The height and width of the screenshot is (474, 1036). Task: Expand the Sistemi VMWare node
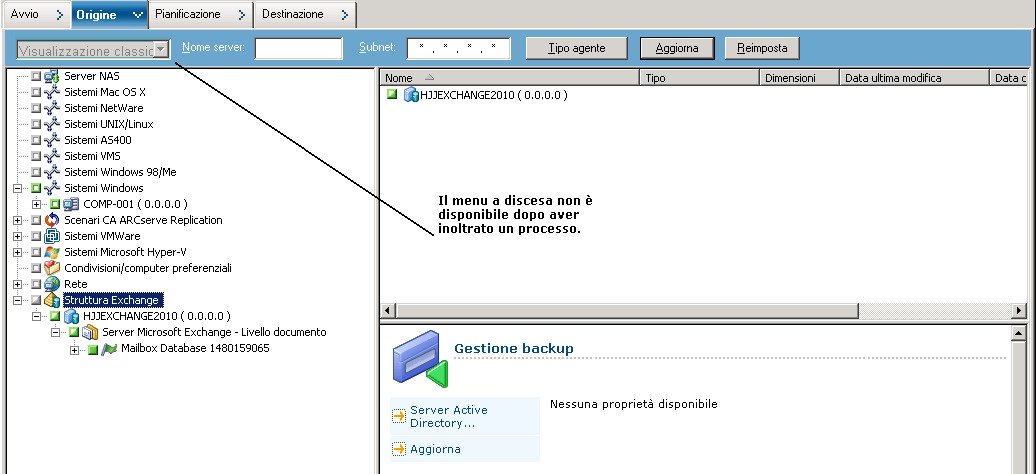click(x=17, y=236)
